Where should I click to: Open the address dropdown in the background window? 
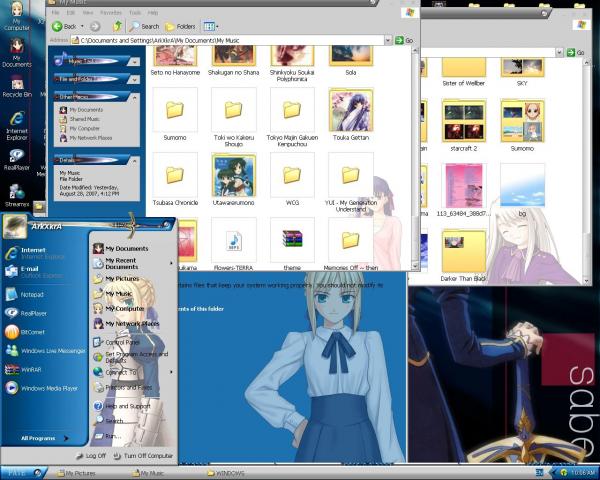pyautogui.click(x=559, y=52)
